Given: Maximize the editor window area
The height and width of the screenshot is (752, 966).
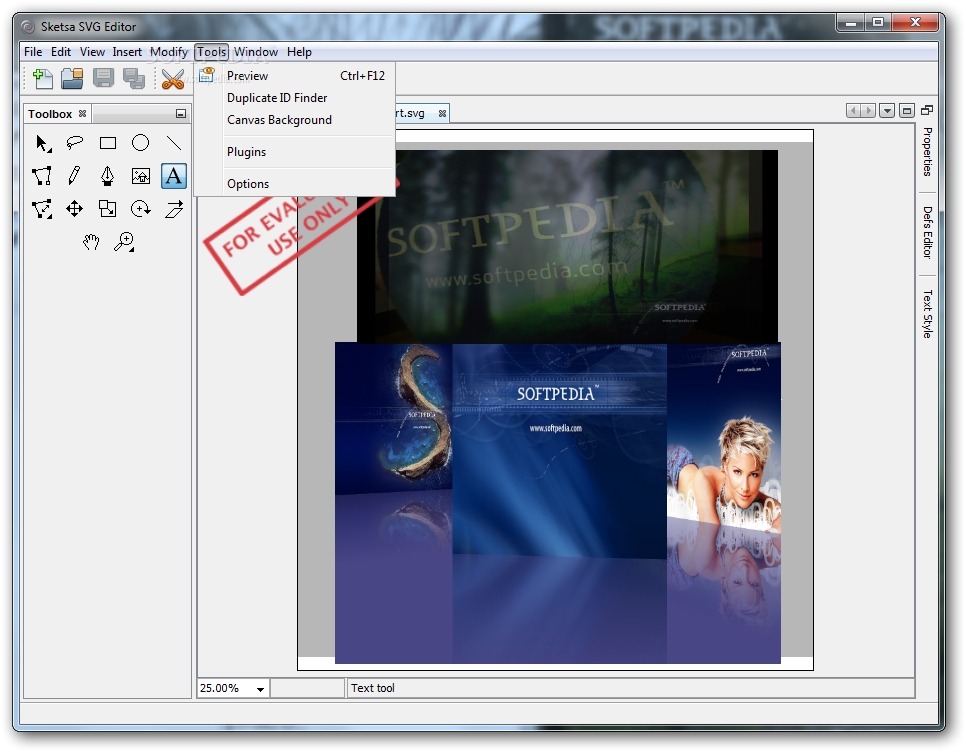Looking at the screenshot, I should pyautogui.click(x=906, y=111).
